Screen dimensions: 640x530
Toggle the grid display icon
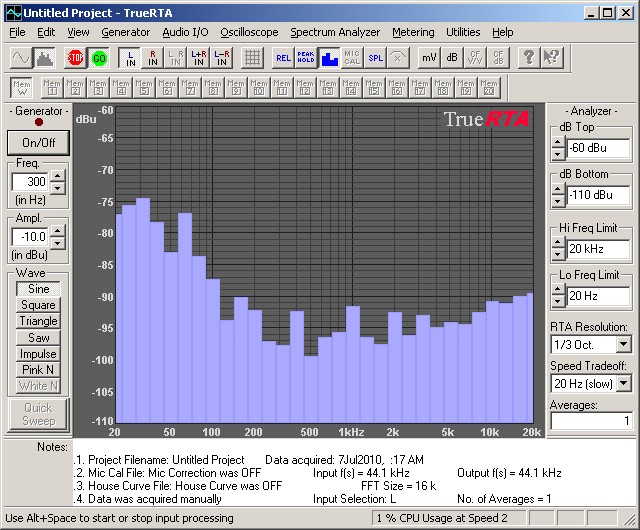[253, 57]
